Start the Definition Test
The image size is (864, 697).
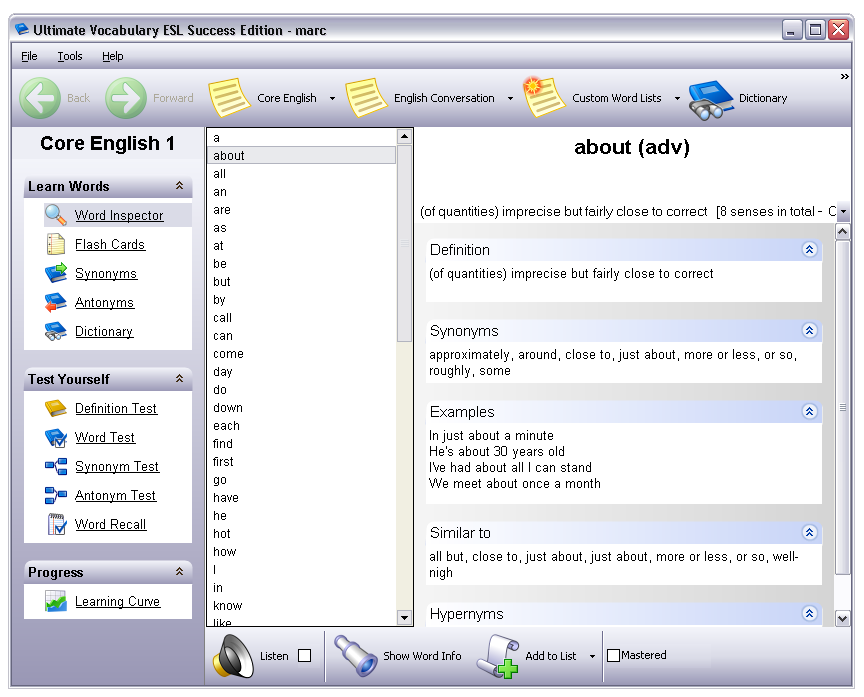tap(116, 408)
